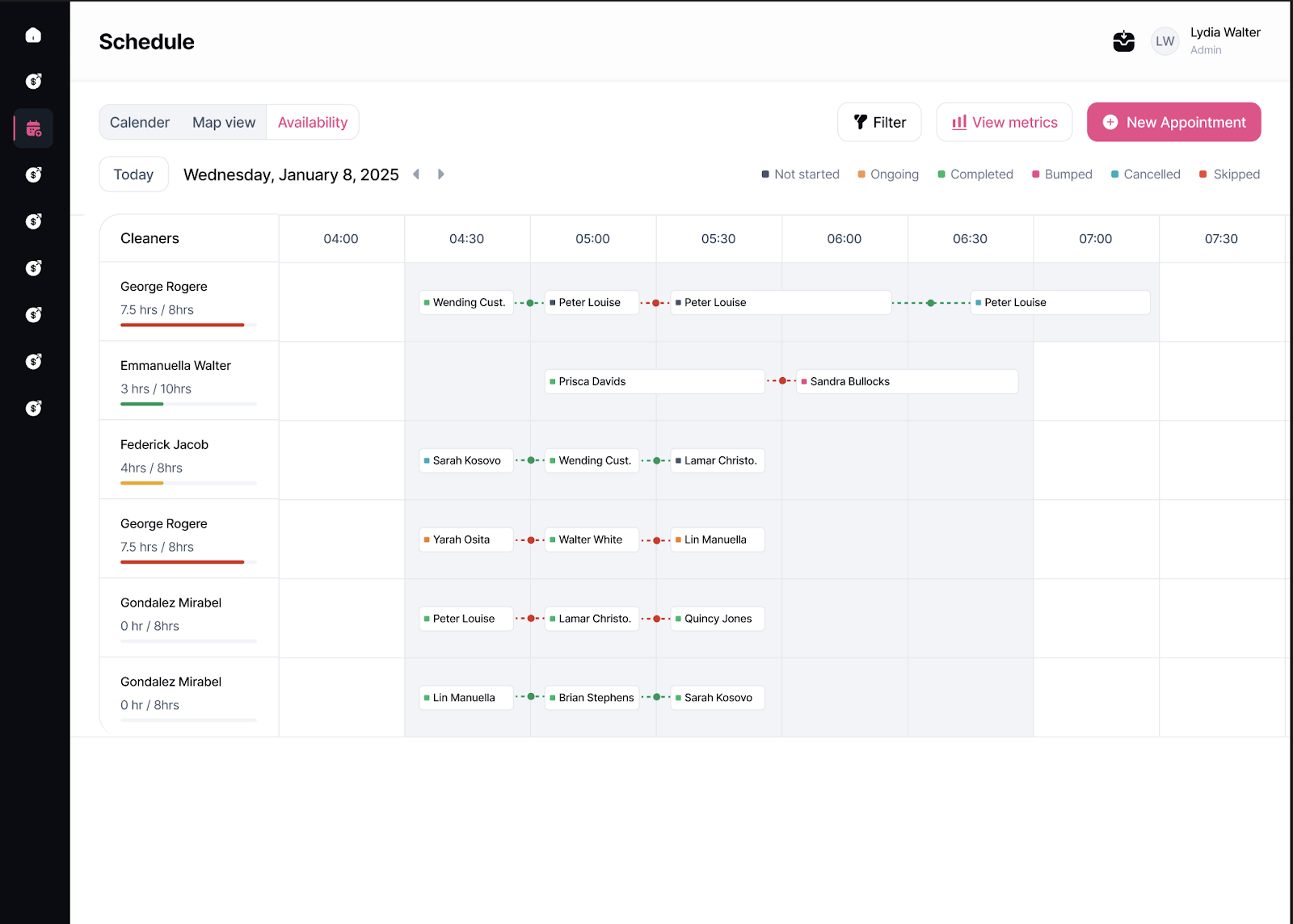Open View metrics

1004,122
